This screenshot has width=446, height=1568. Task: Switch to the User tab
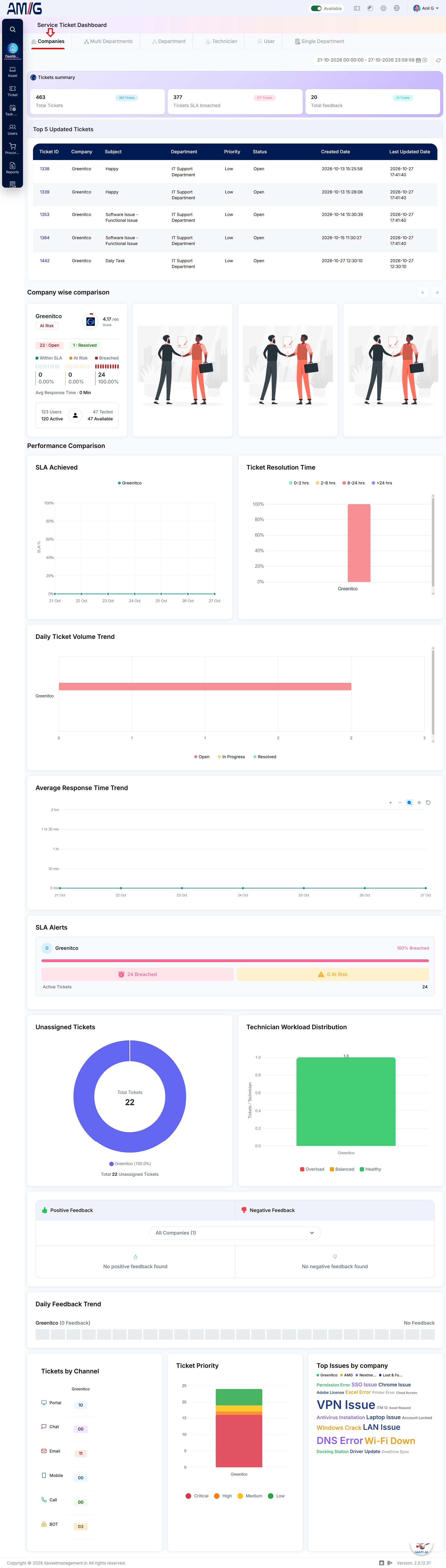point(266,41)
